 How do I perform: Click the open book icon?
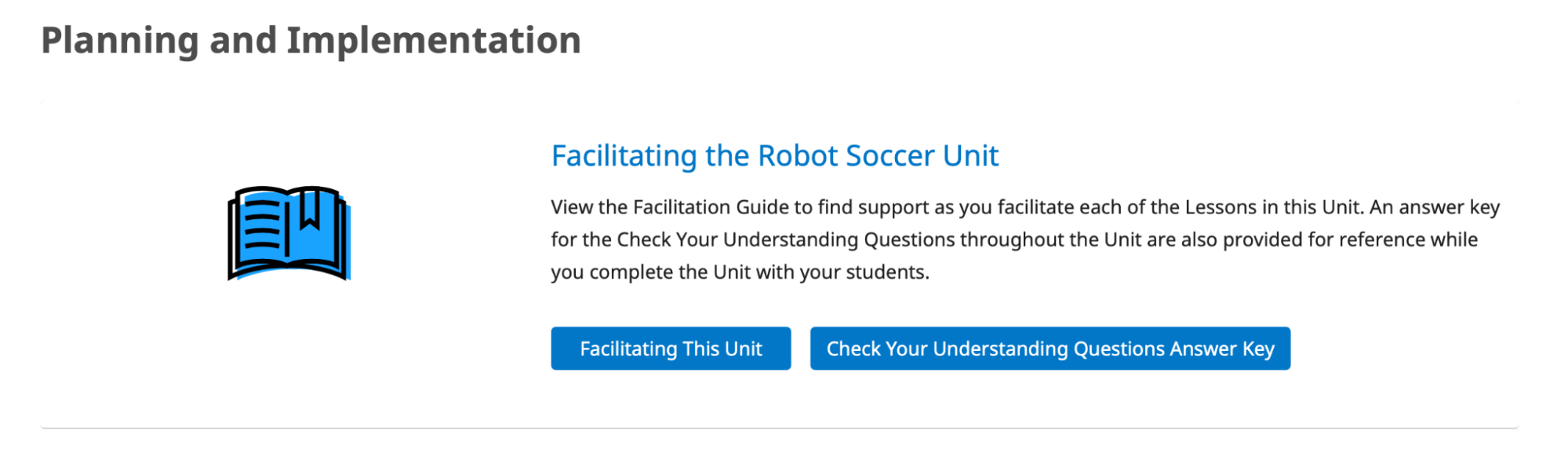point(288,233)
